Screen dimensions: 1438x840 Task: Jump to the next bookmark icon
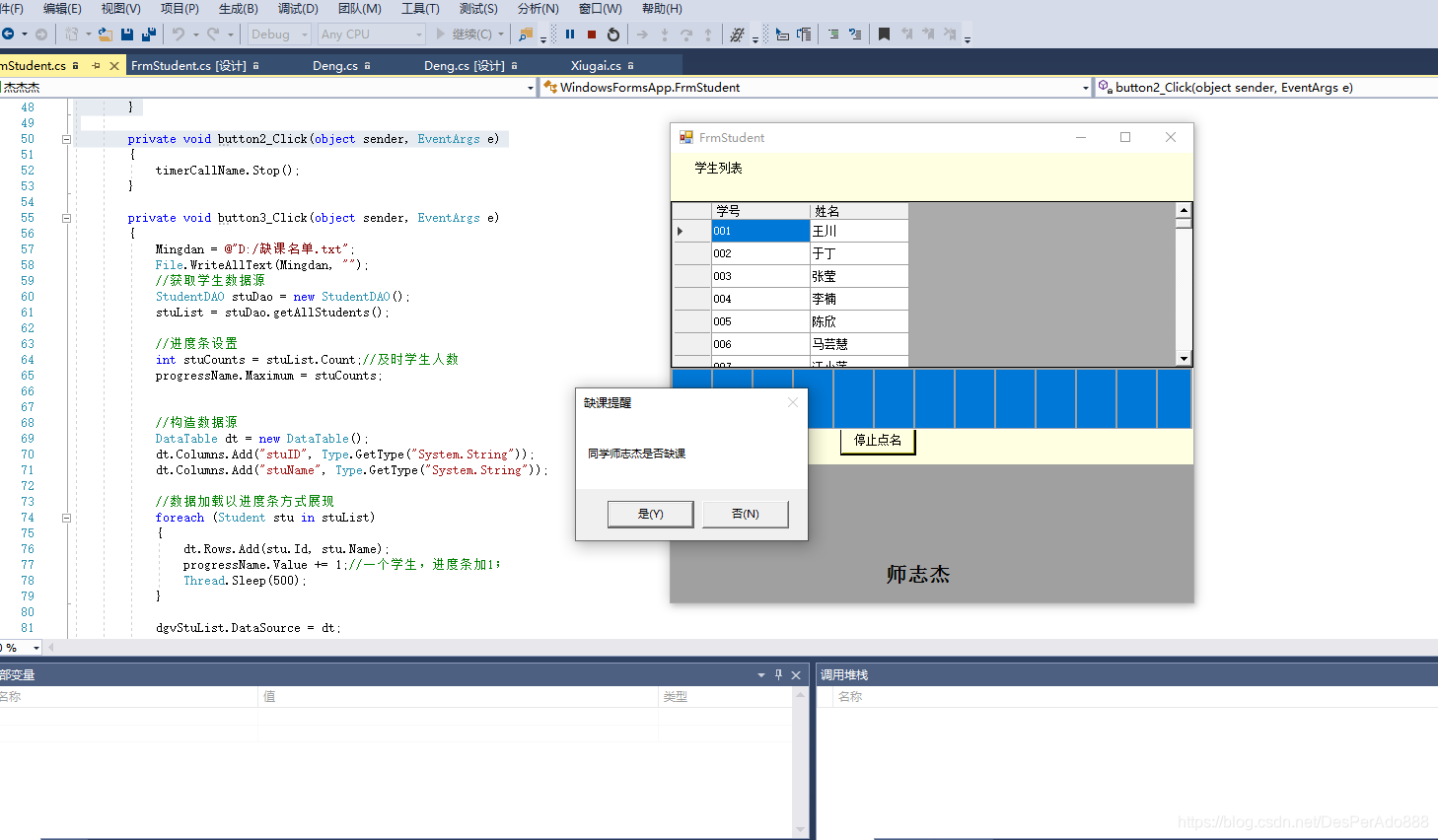coord(928,35)
